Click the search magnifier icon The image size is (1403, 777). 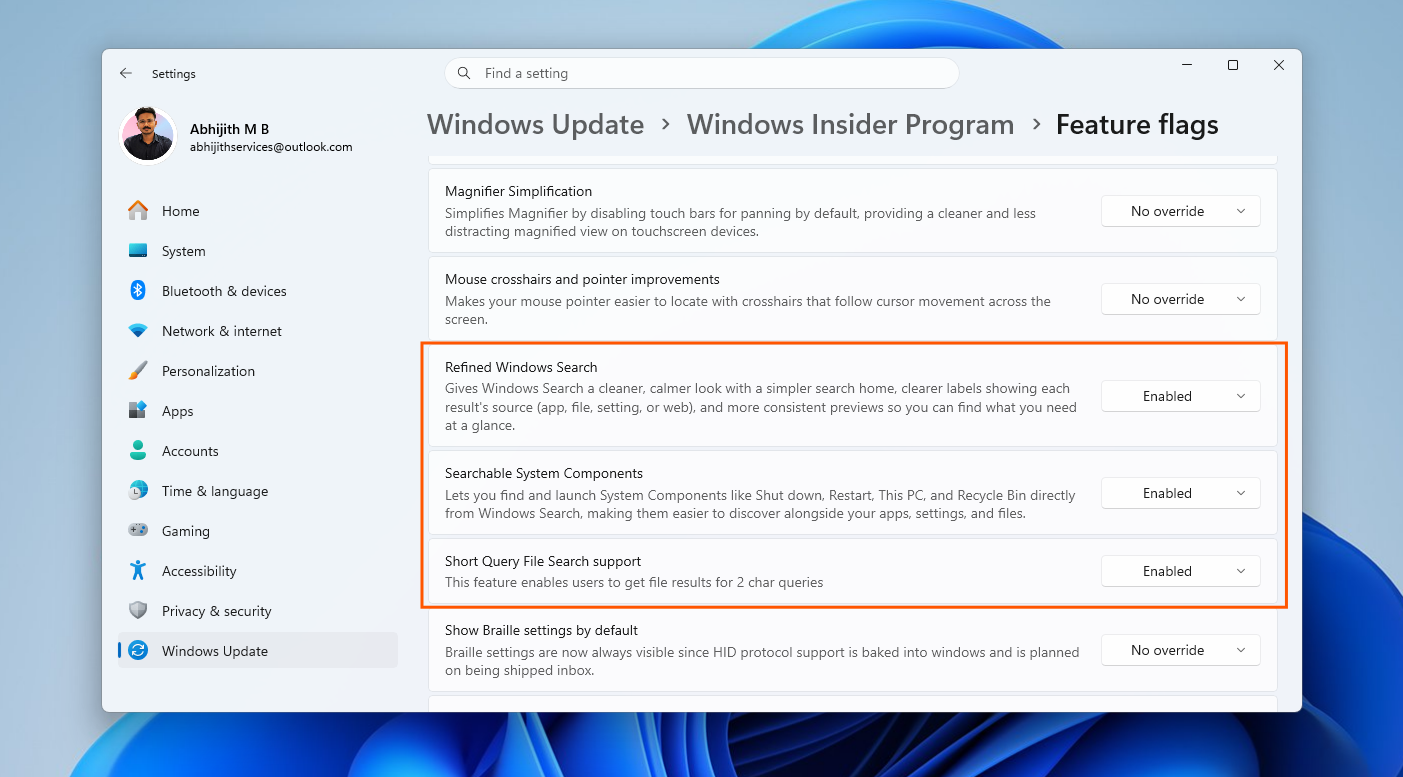pyautogui.click(x=464, y=73)
